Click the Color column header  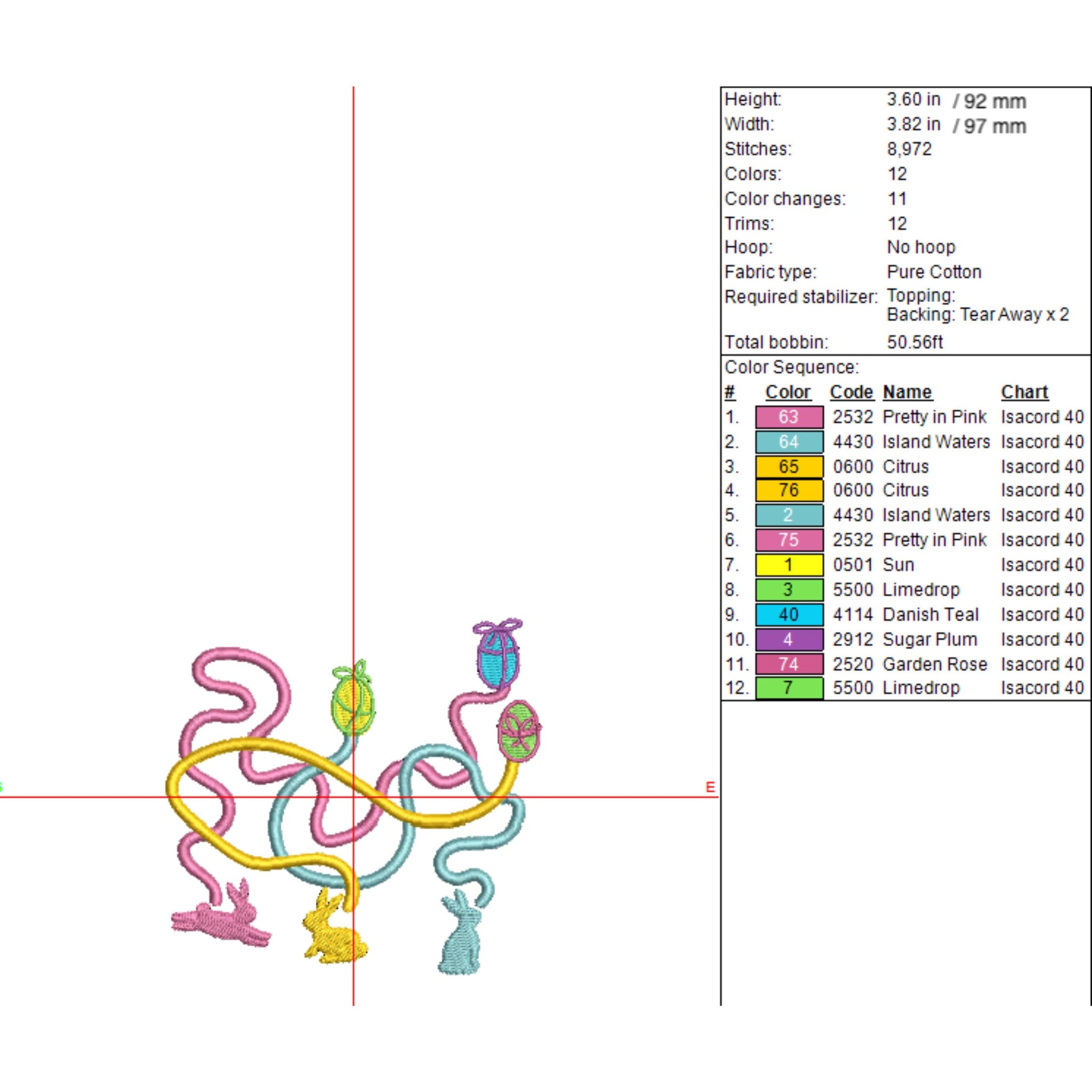[788, 392]
